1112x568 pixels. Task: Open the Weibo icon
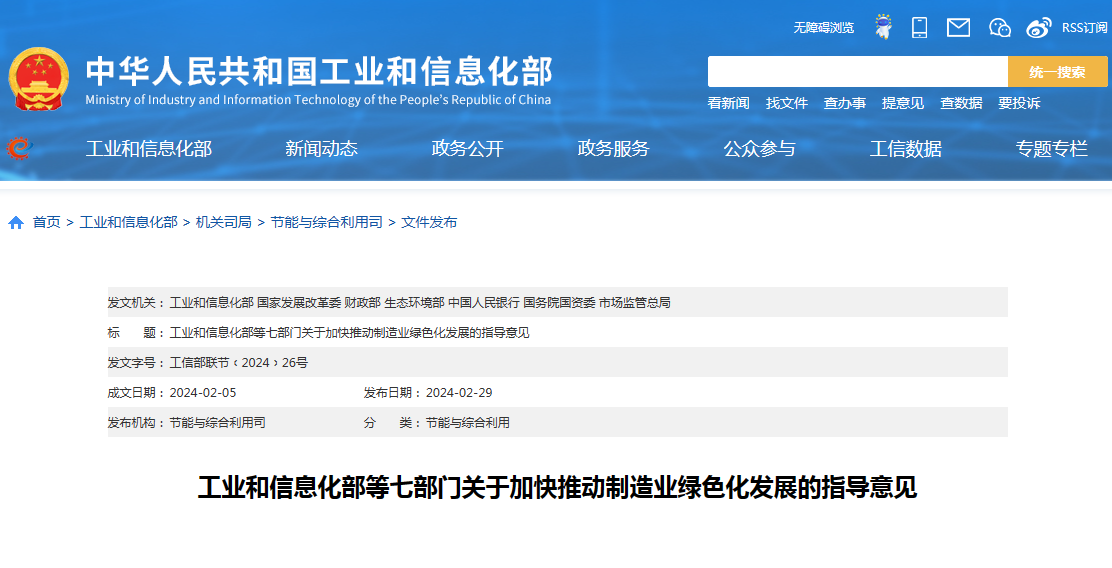click(x=1039, y=28)
